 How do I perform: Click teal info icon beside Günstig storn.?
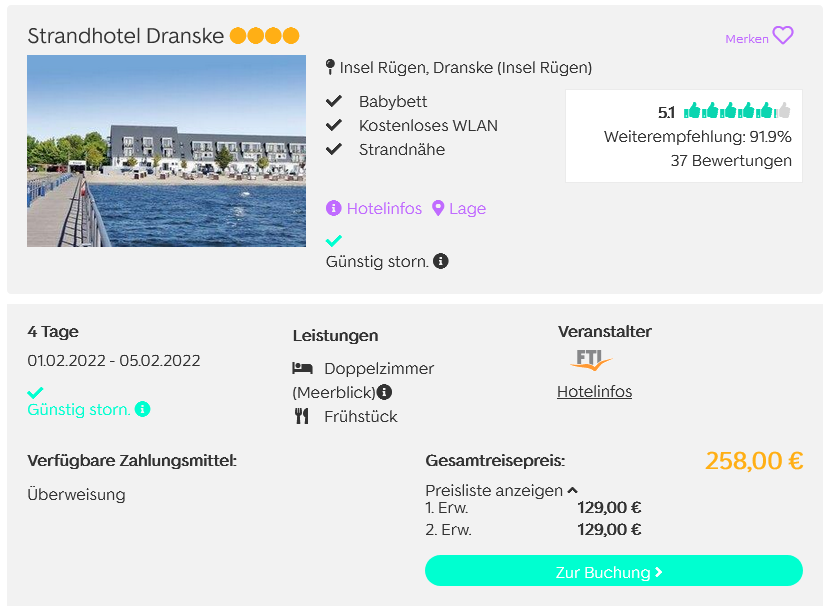click(x=142, y=409)
